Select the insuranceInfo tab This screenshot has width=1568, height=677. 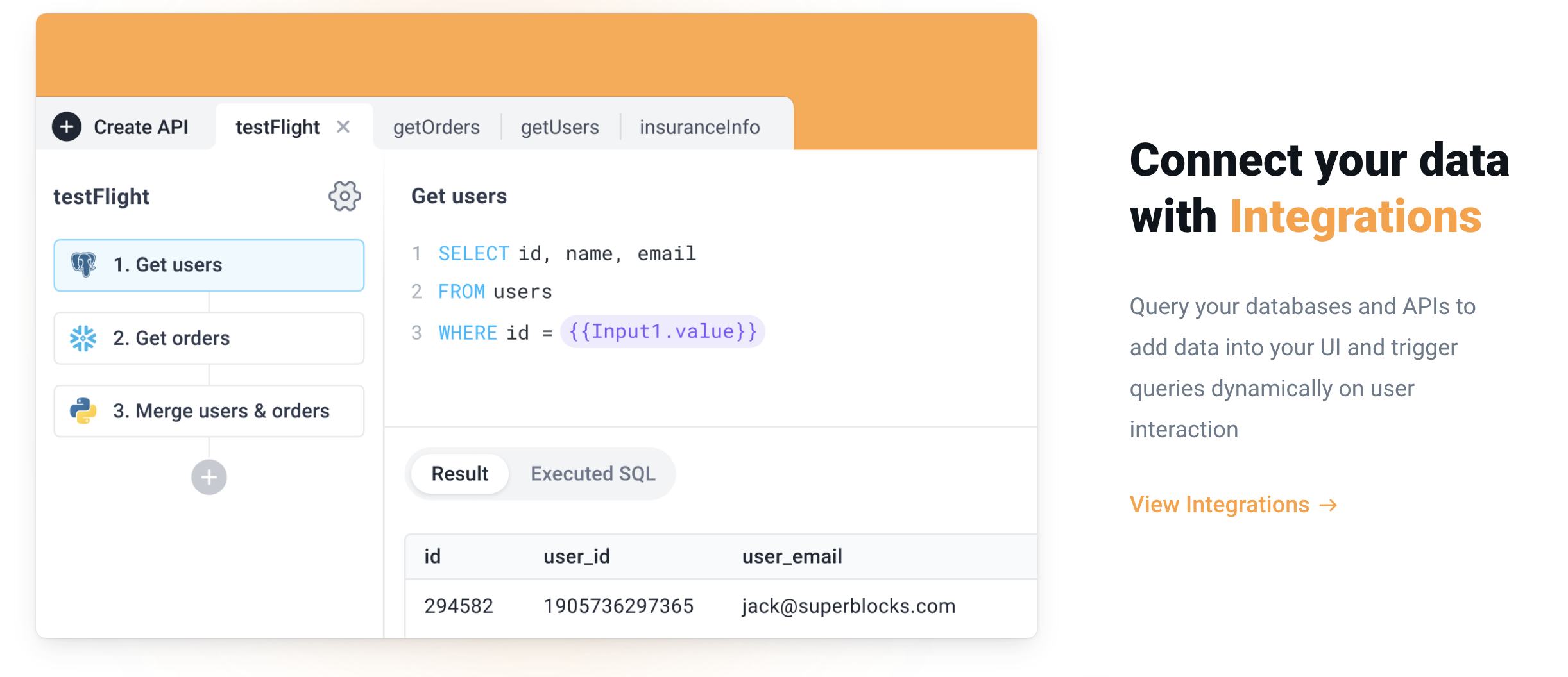699,127
